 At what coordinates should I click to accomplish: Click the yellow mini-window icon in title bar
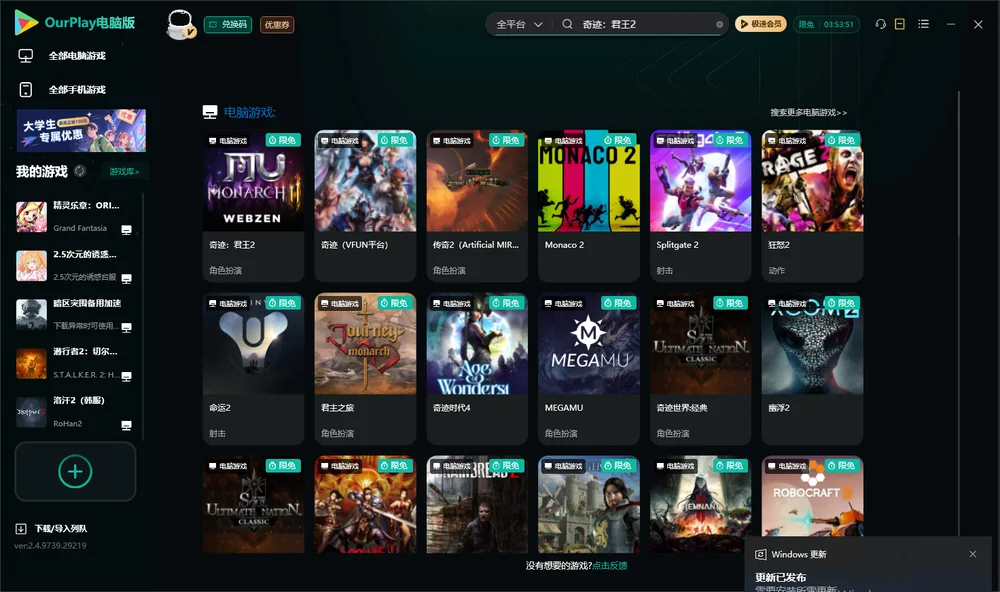click(900, 24)
